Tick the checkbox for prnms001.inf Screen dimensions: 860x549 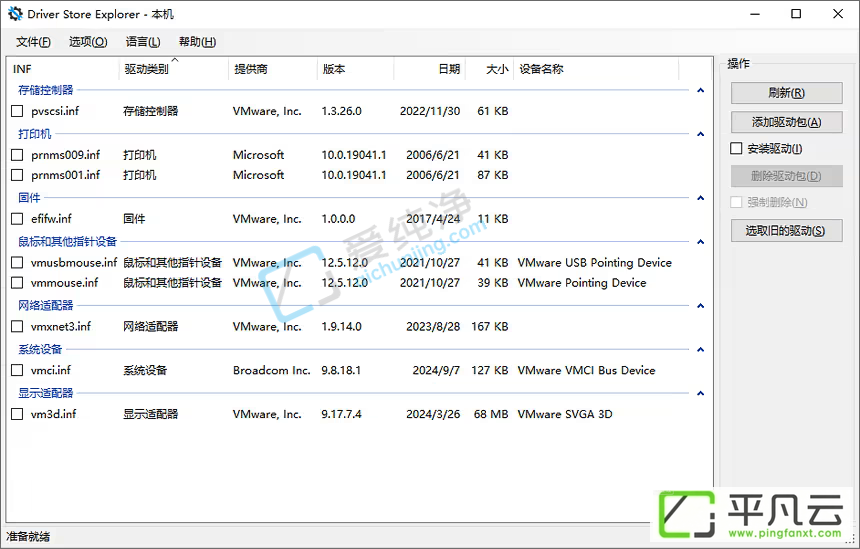[17, 175]
